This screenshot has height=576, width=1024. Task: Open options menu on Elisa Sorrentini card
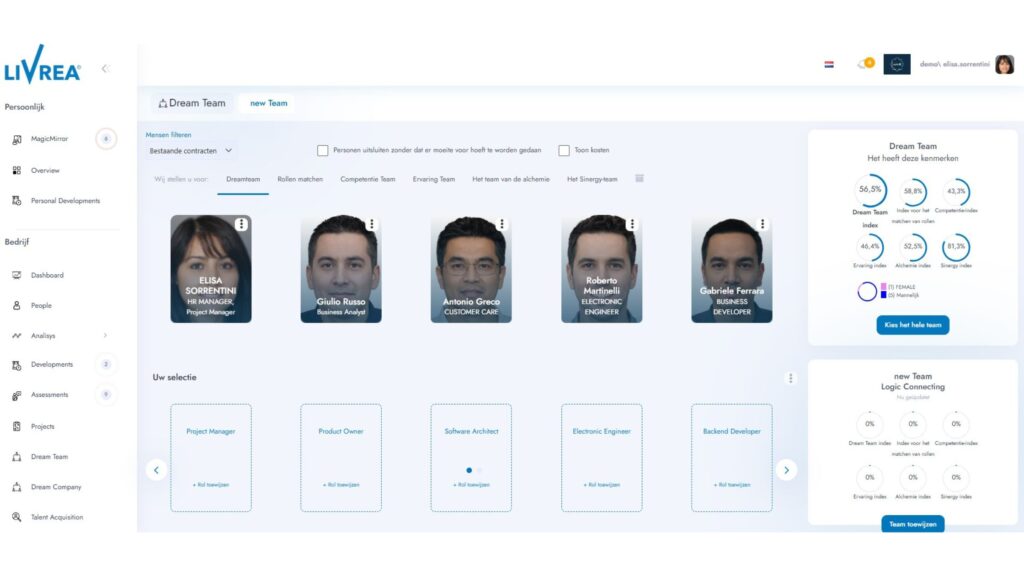(242, 224)
